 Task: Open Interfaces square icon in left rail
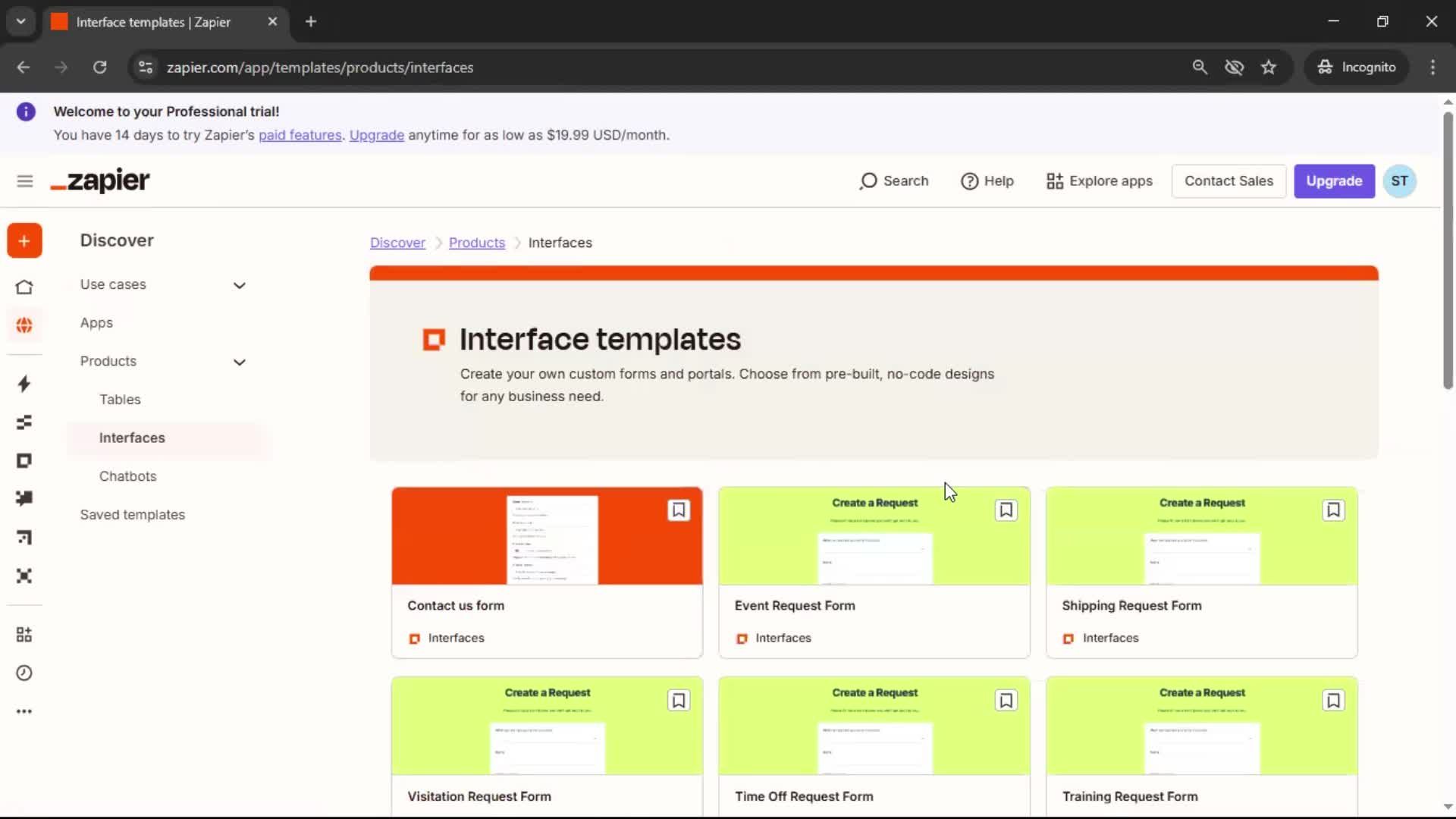(x=24, y=461)
